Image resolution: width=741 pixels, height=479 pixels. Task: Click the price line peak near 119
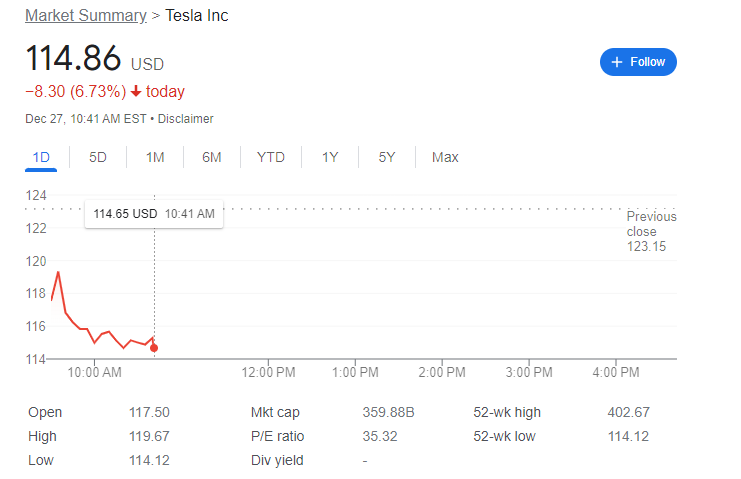pyautogui.click(x=58, y=272)
